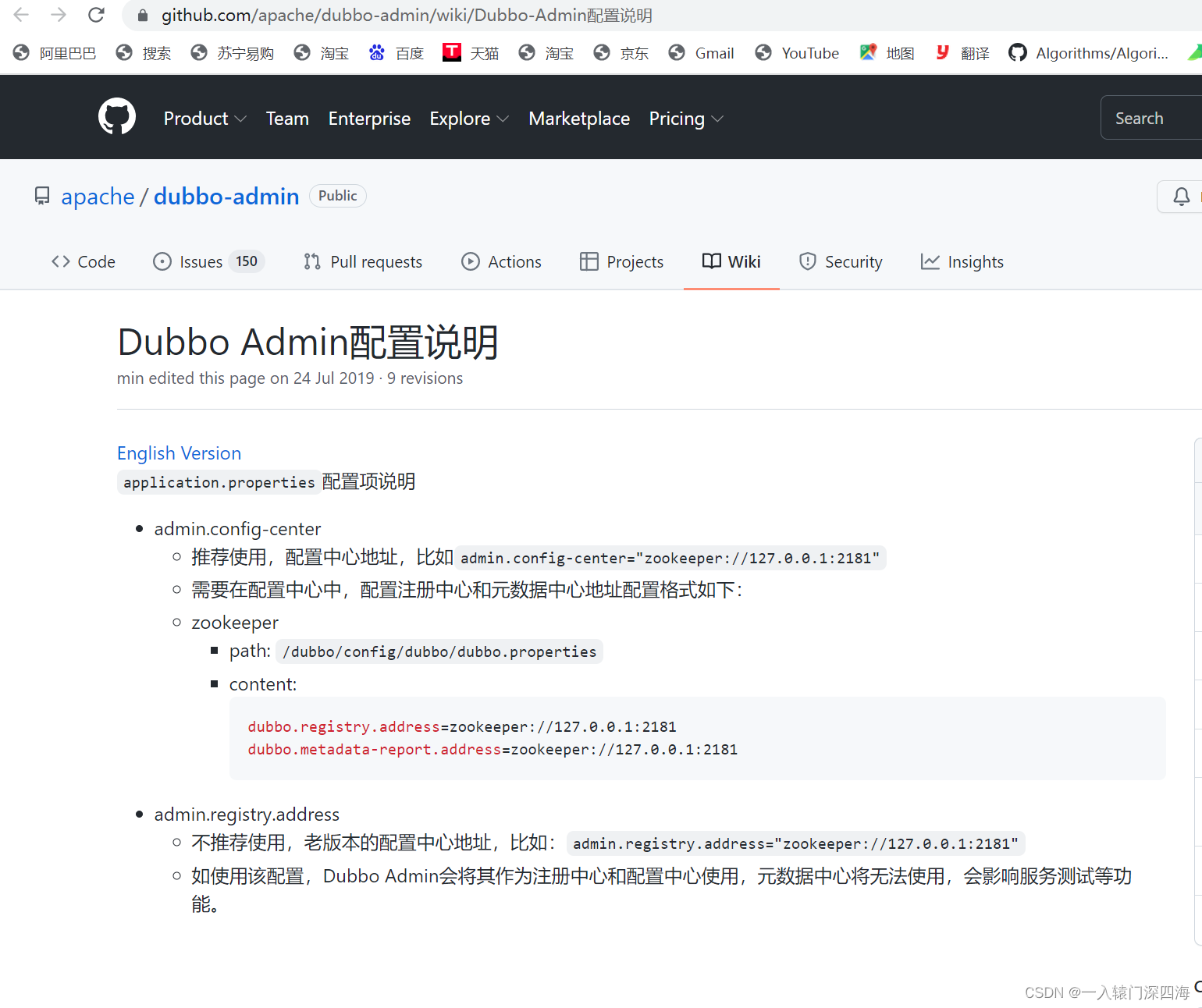
Task: Click the Issues count badge 150
Action: coord(247,261)
